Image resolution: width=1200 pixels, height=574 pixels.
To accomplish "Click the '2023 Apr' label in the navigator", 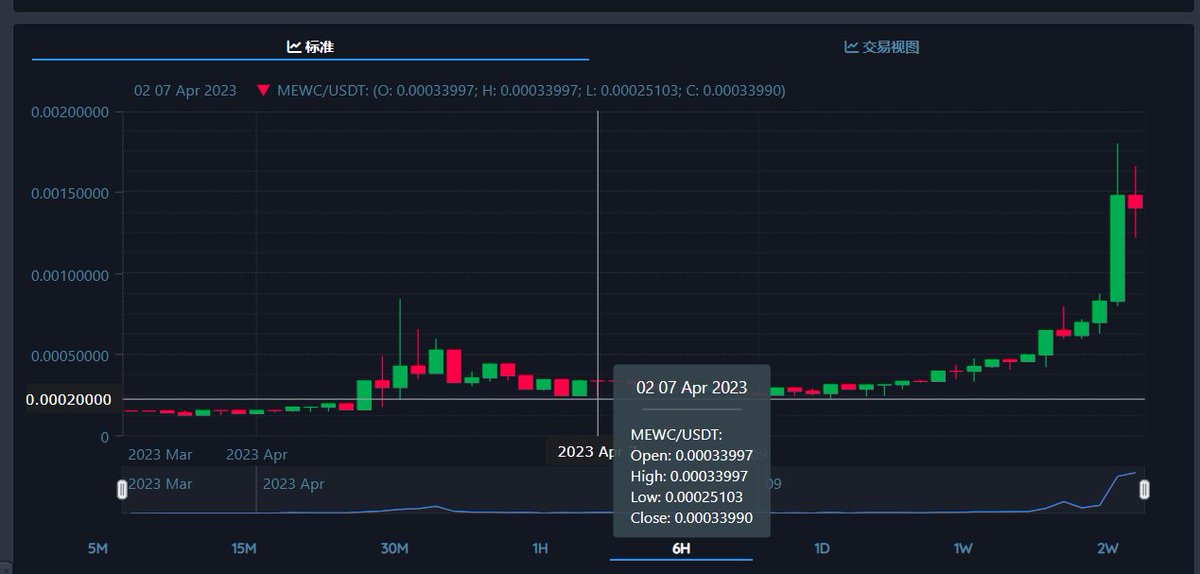I will (x=293, y=484).
